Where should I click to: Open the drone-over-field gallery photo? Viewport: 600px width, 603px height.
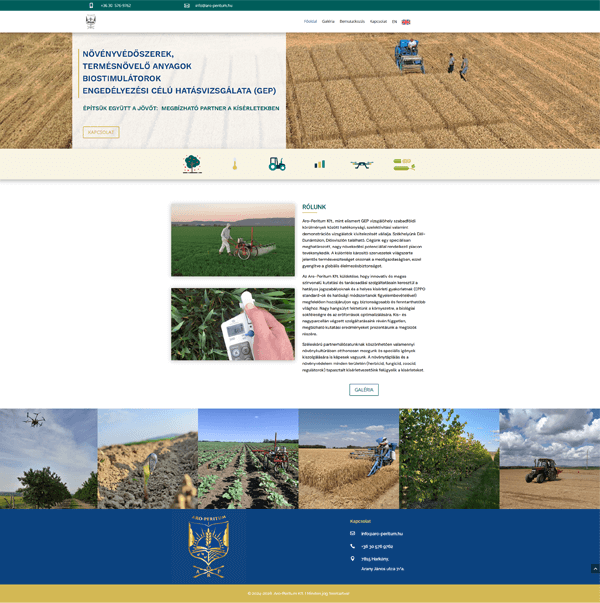(x=48, y=458)
